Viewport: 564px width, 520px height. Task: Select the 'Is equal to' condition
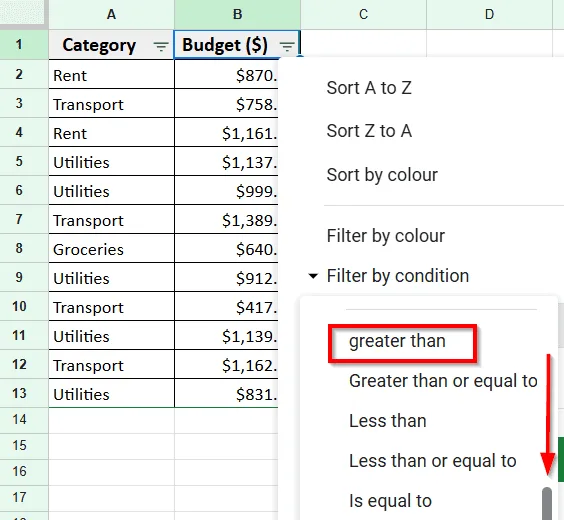(x=390, y=501)
